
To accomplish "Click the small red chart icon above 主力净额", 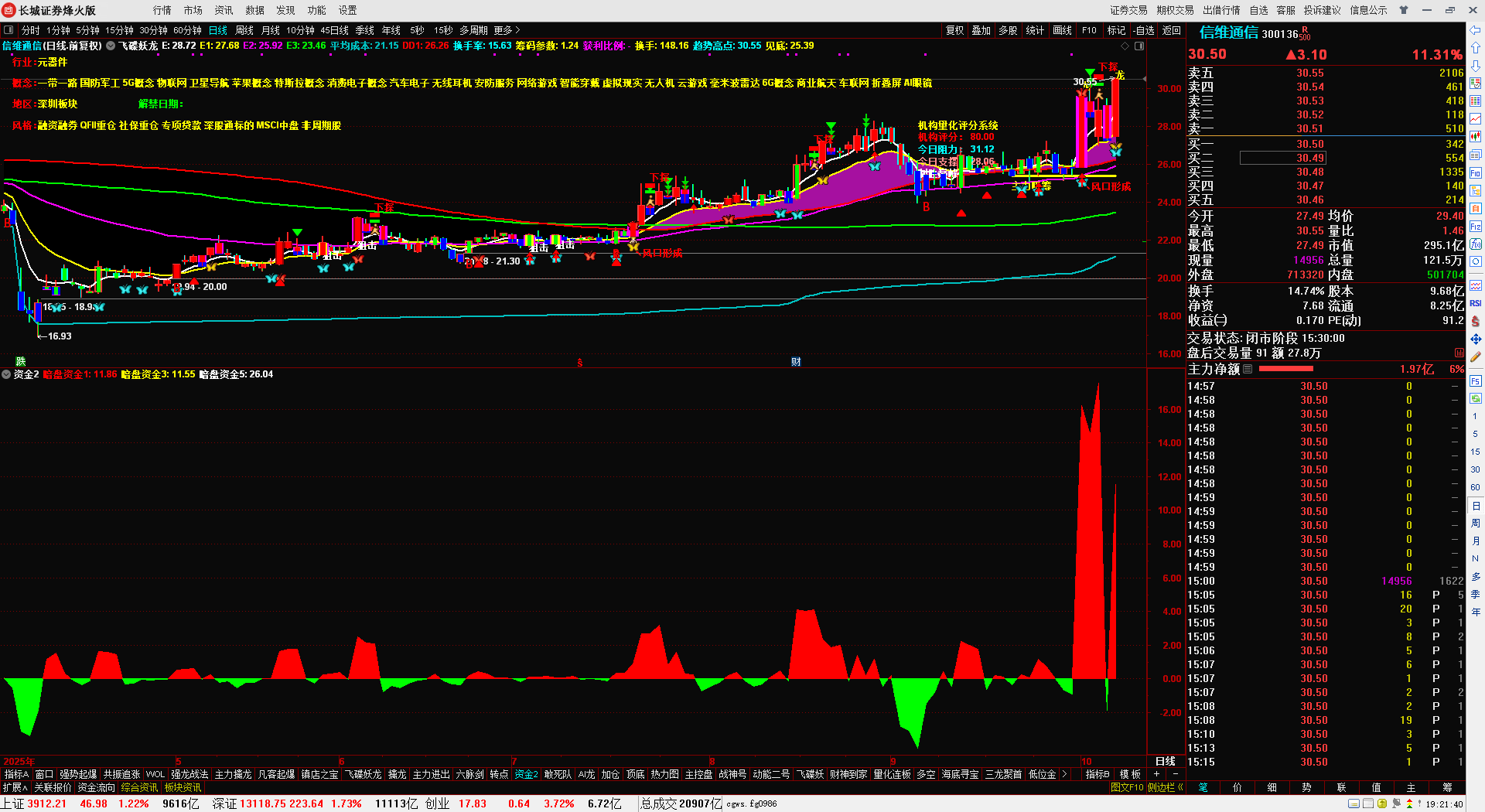I will 1459,353.
